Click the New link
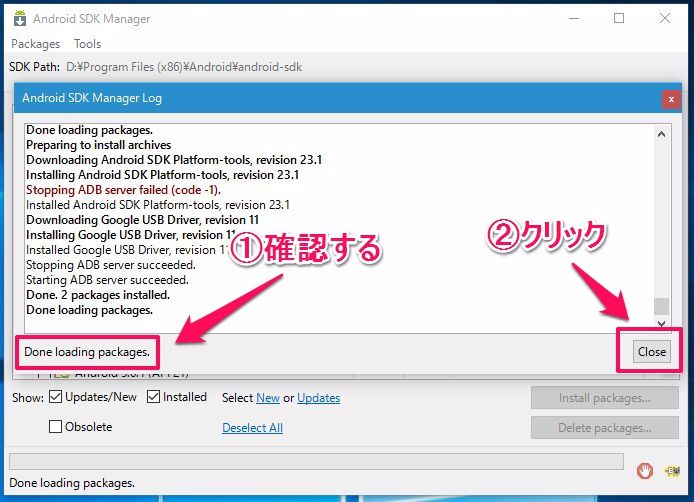694x502 pixels. pos(268,398)
